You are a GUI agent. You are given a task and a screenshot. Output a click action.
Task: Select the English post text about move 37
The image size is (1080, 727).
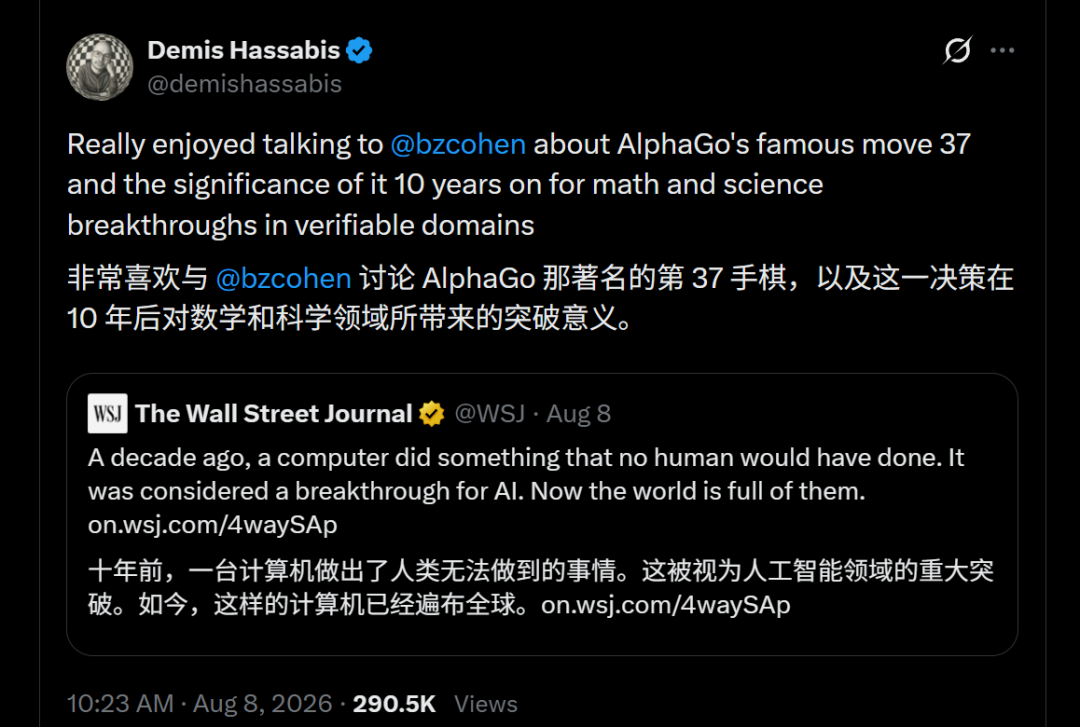[519, 185]
